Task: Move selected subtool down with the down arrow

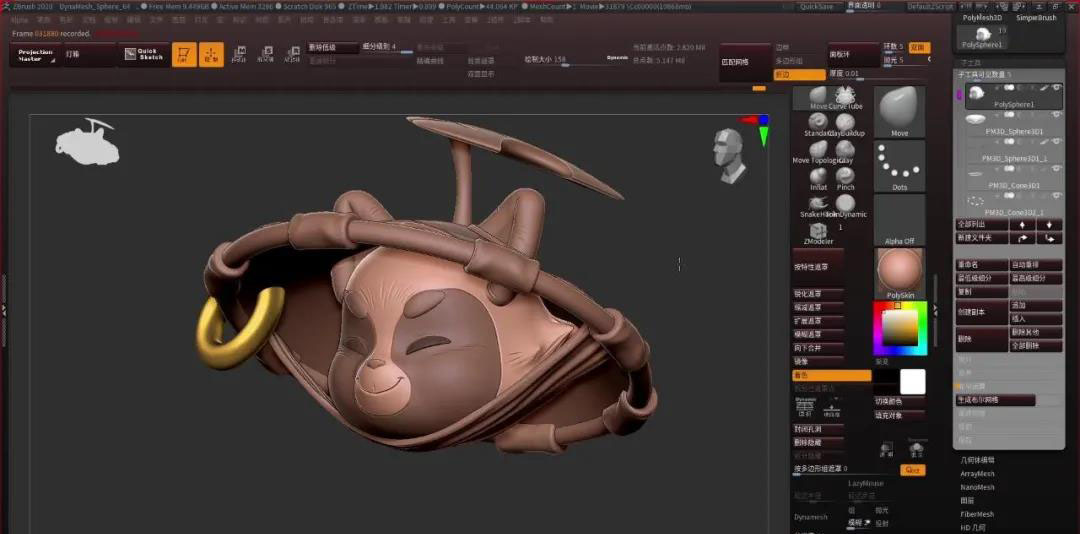Action: click(x=1049, y=225)
